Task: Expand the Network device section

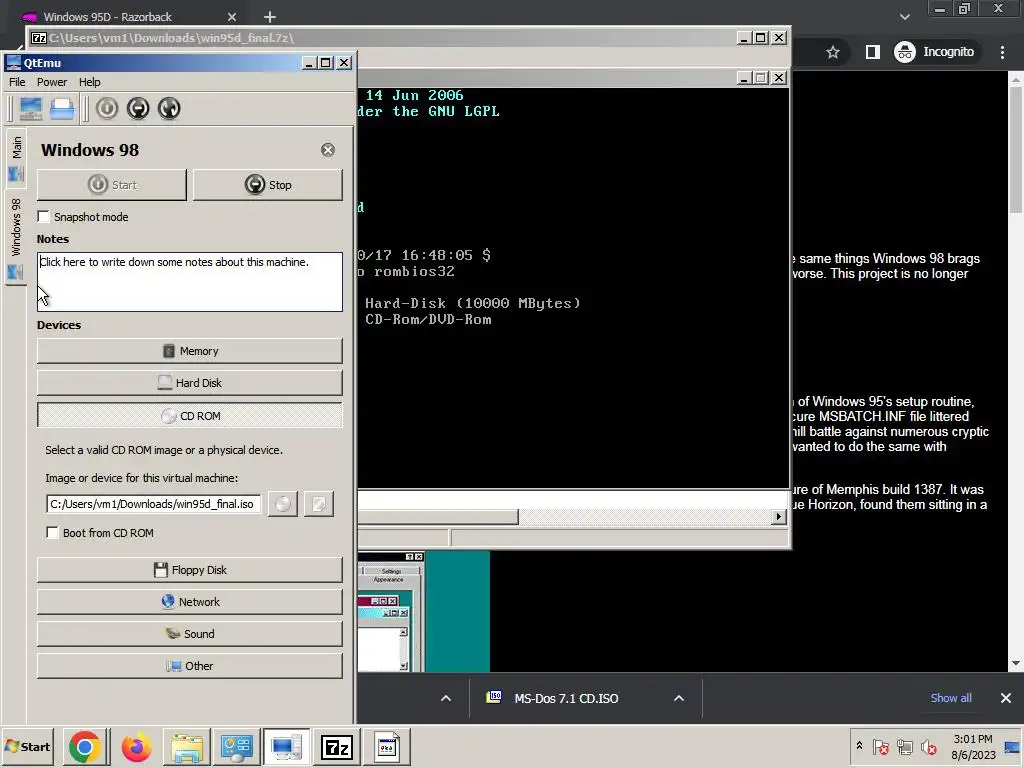Action: [x=189, y=602]
